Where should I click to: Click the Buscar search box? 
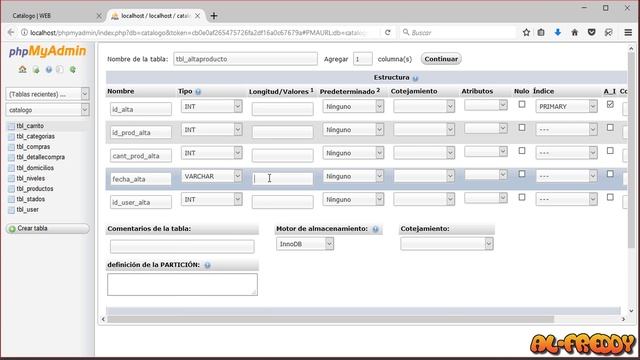pos(457,32)
